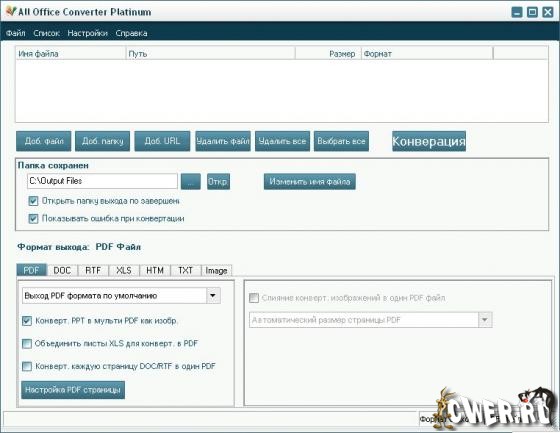Viewport: 560px width, 433px height.
Task: Click the Доб. папку button
Action: [102, 141]
